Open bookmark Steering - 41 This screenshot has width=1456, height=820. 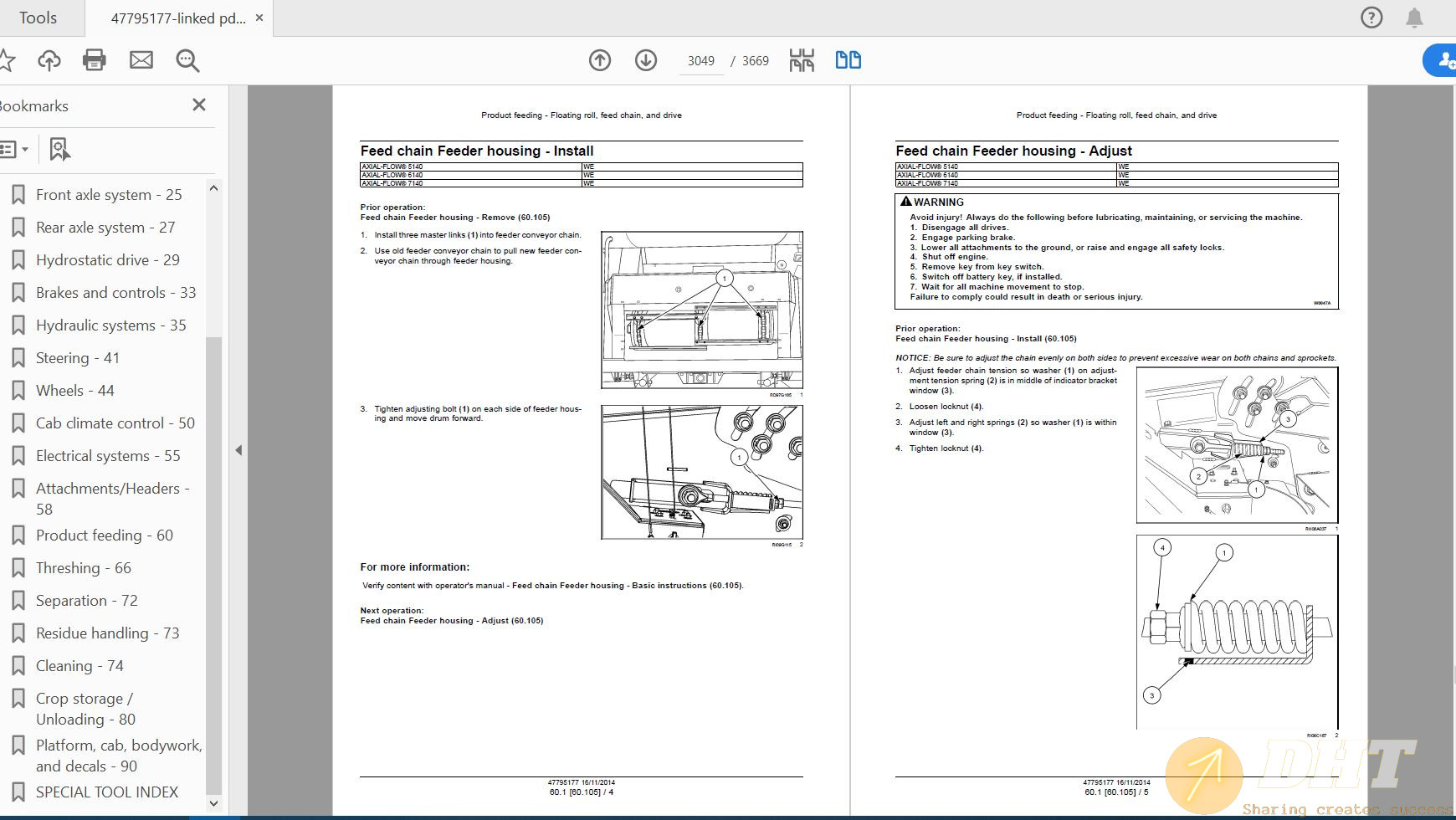pyautogui.click(x=78, y=358)
